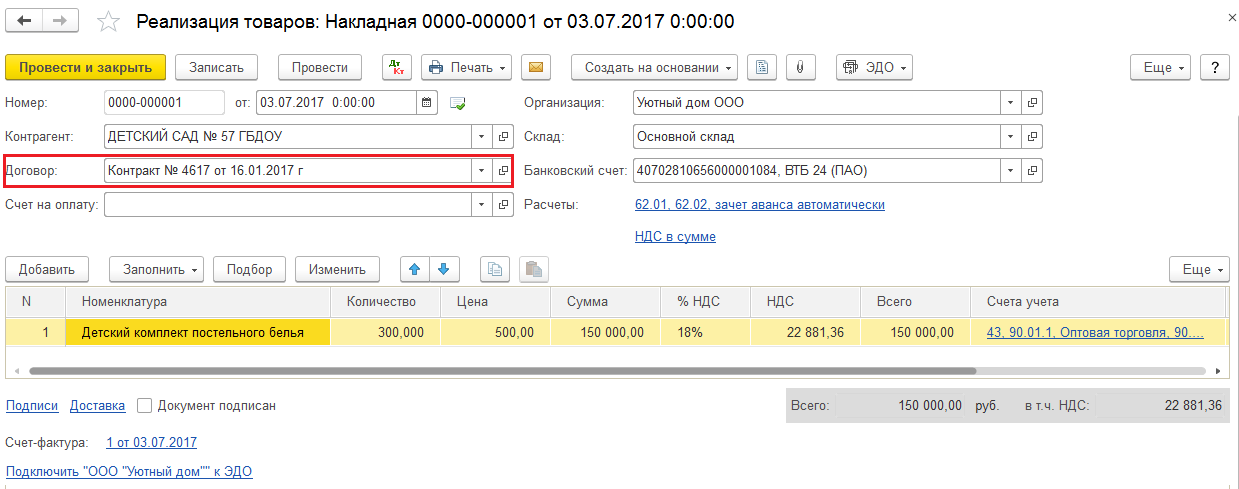Open Создать на основании menu
The width and height of the screenshot is (1239, 489).
point(654,67)
